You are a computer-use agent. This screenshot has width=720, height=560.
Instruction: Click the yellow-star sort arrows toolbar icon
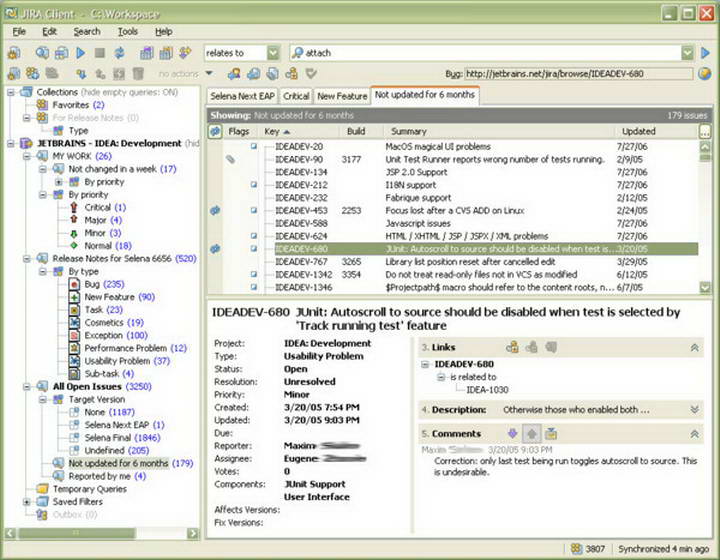coord(186,53)
